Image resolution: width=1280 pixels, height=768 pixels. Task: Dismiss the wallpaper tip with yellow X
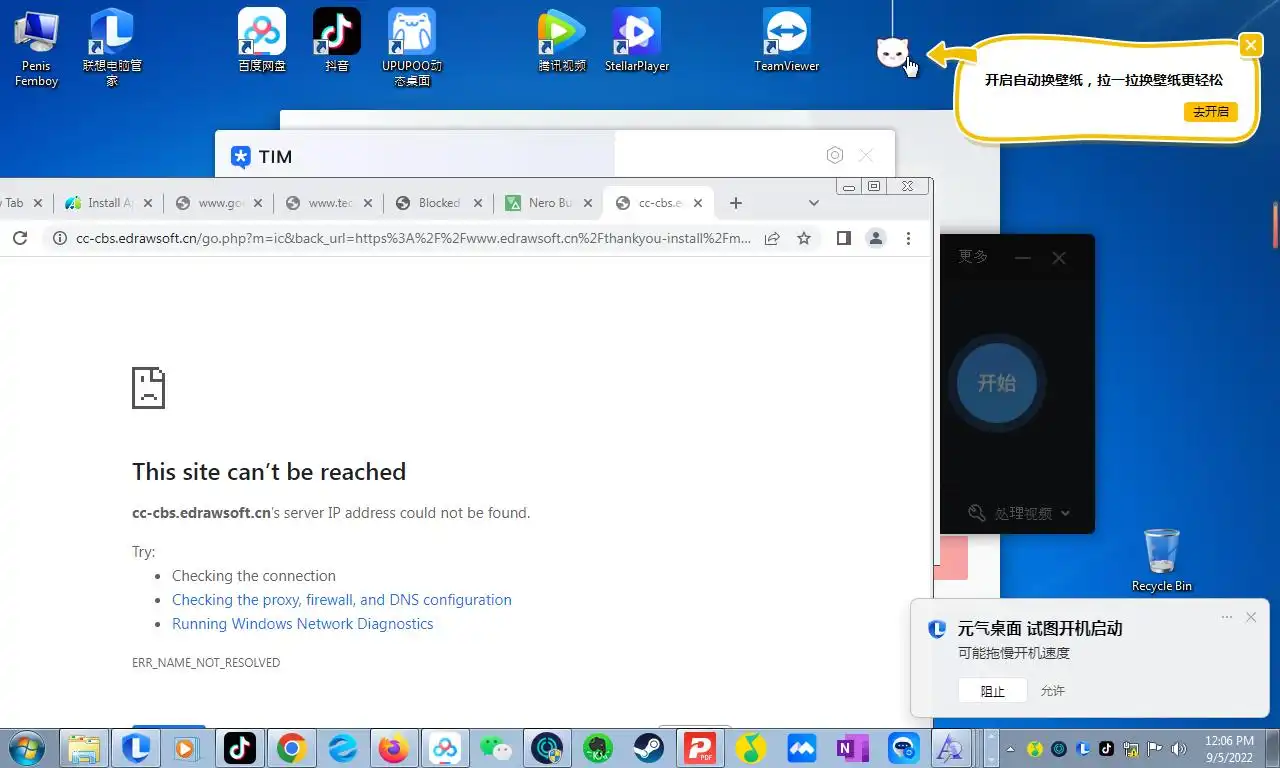(x=1250, y=44)
